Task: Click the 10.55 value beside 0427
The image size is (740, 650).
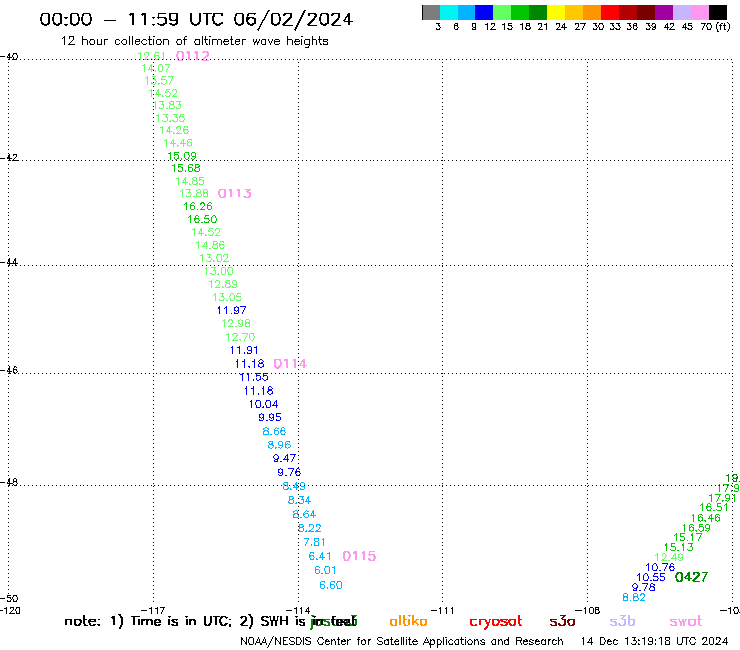Action: coord(651,577)
